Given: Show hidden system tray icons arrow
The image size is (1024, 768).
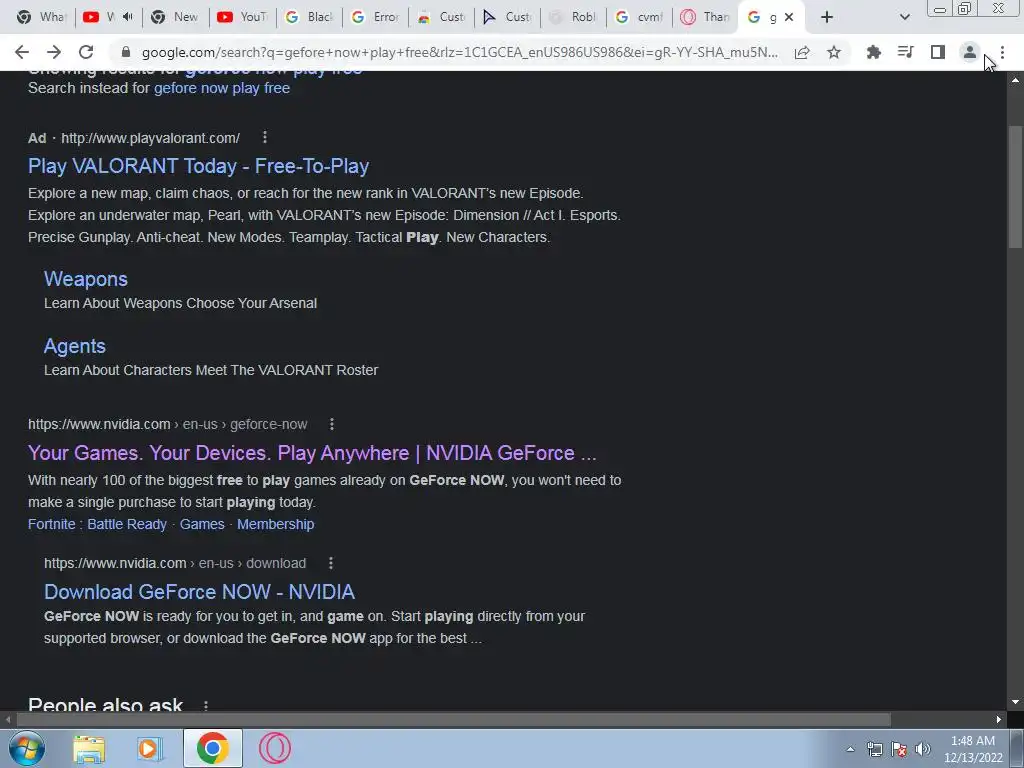Looking at the screenshot, I should click(850, 749).
